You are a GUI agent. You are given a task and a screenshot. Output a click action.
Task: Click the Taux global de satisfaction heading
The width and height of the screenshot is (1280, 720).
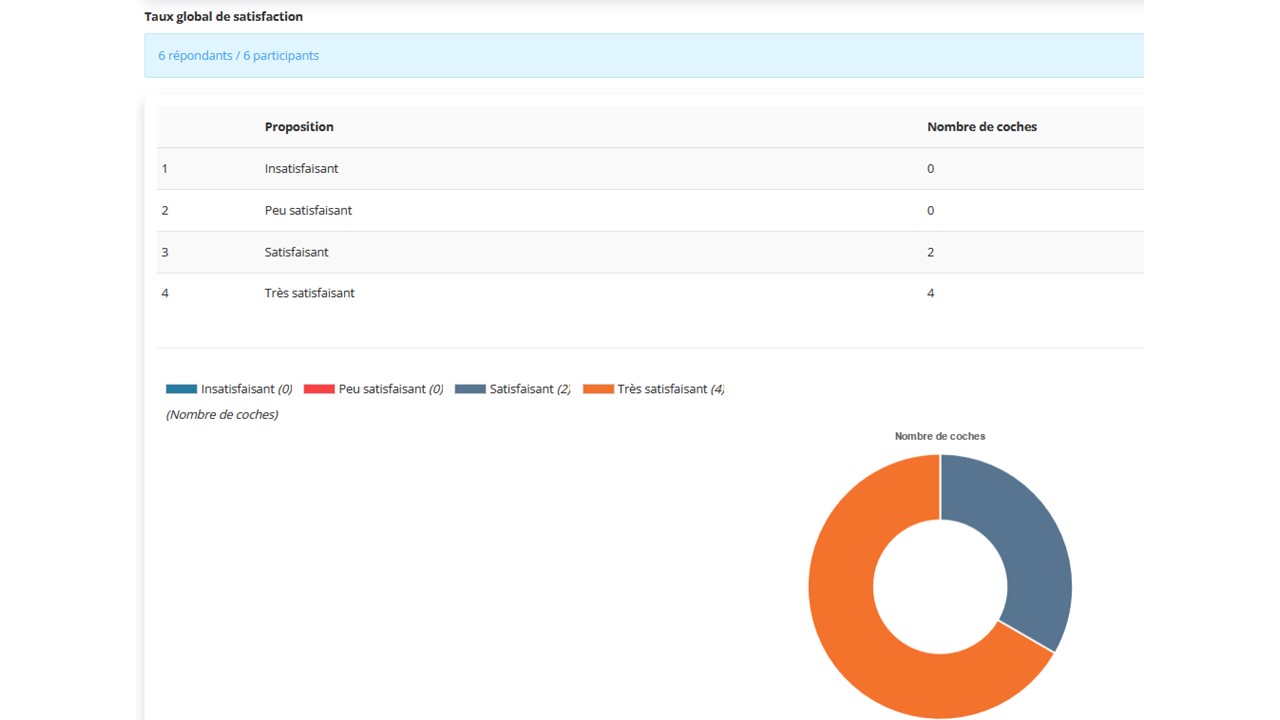tap(223, 17)
